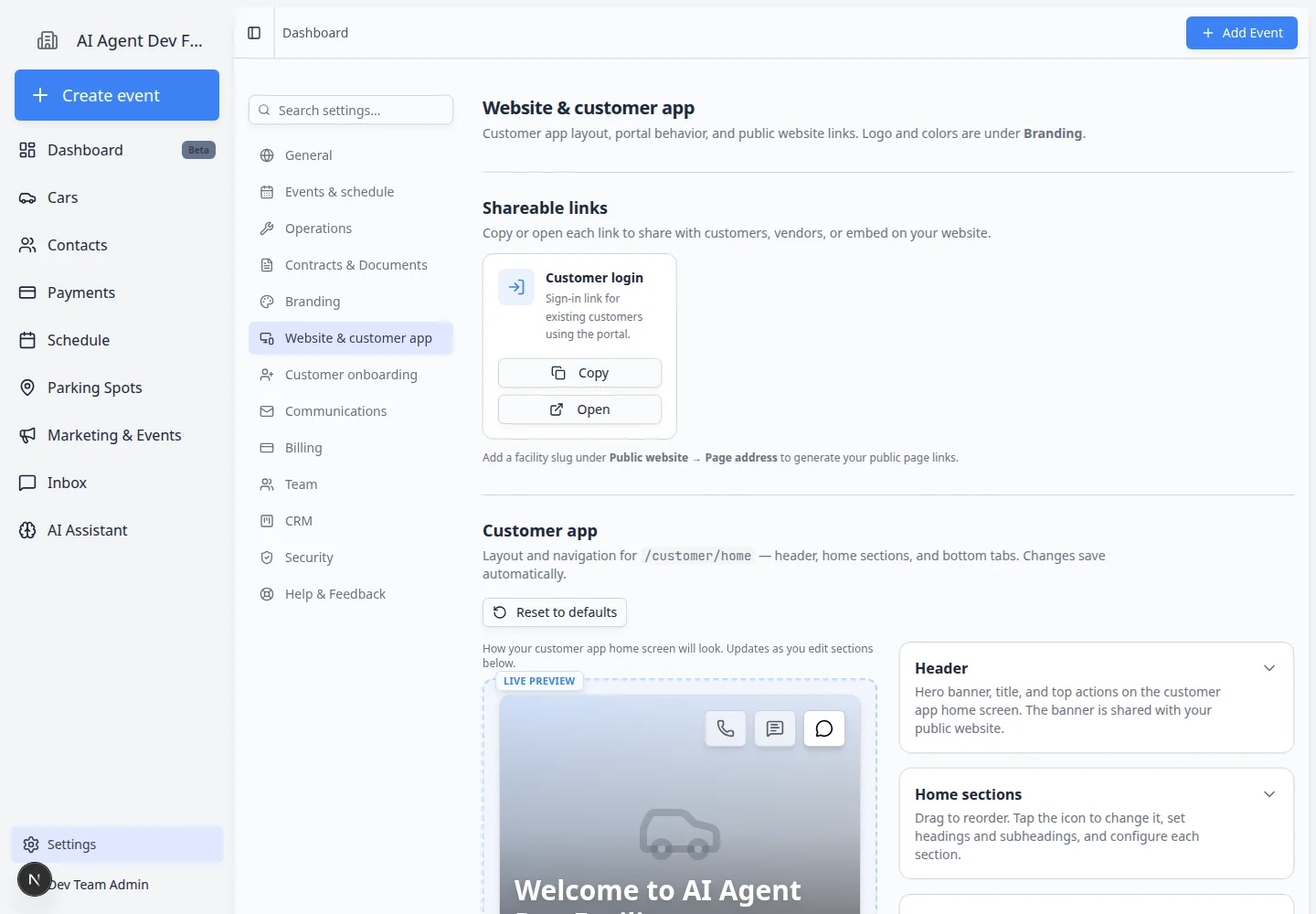The image size is (1316, 914).
Task: Click the Beta badge next to Dashboard
Action: (x=198, y=150)
